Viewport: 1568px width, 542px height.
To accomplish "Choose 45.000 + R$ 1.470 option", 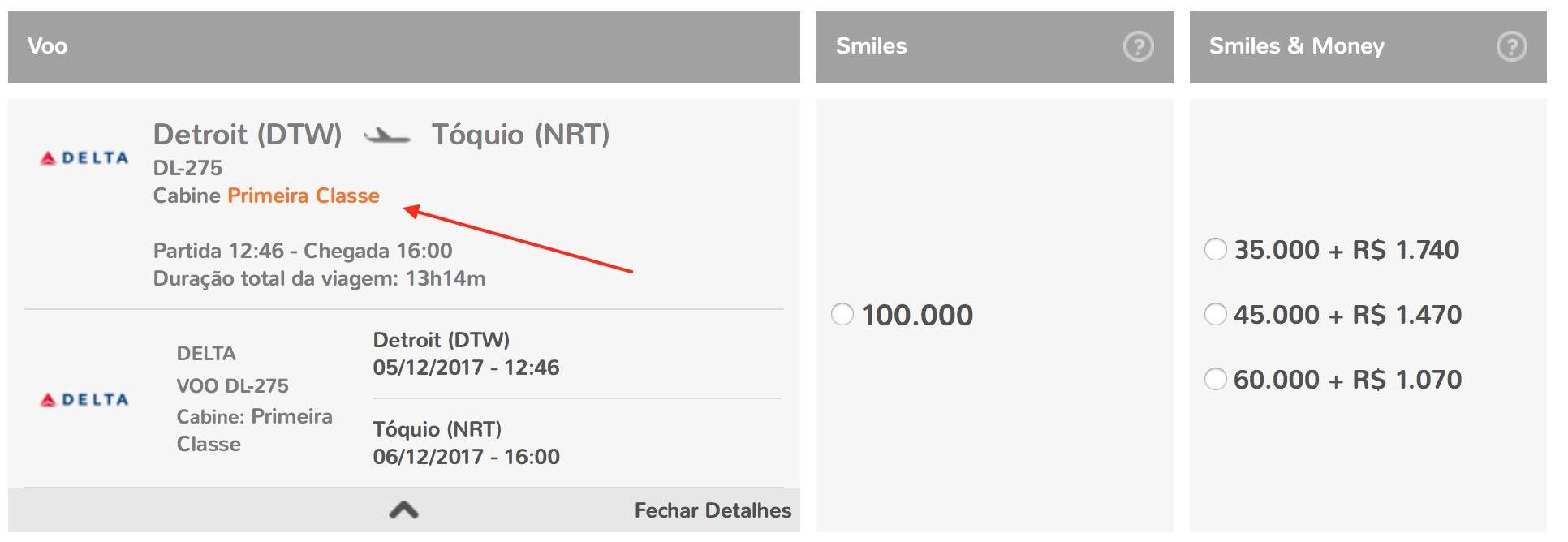I will (x=1215, y=314).
